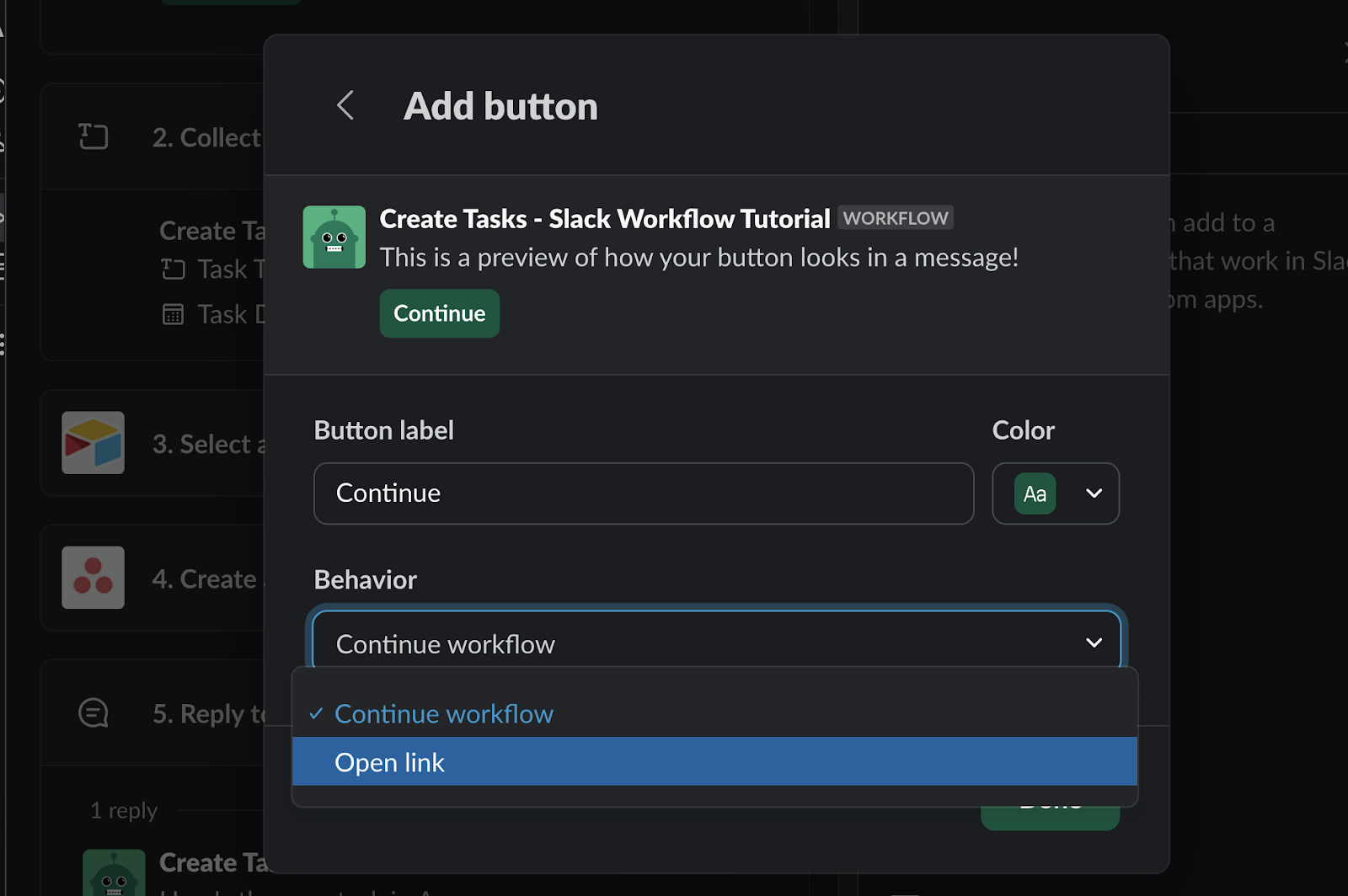Click the reply bubble icon on step 5
Viewport: 1348px width, 896px height.
coord(94,713)
